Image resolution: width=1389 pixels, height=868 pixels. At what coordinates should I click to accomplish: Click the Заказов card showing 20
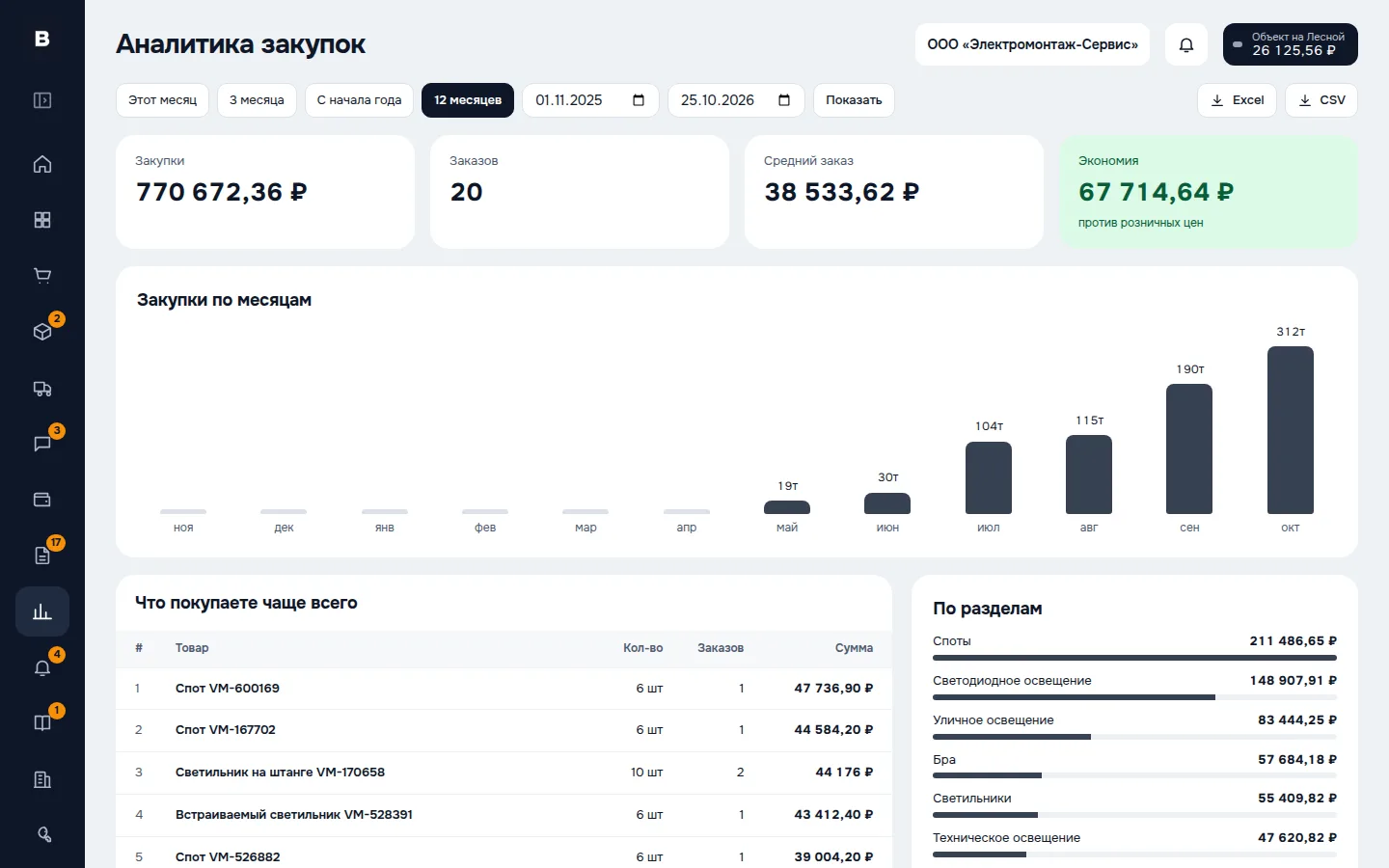pyautogui.click(x=580, y=192)
